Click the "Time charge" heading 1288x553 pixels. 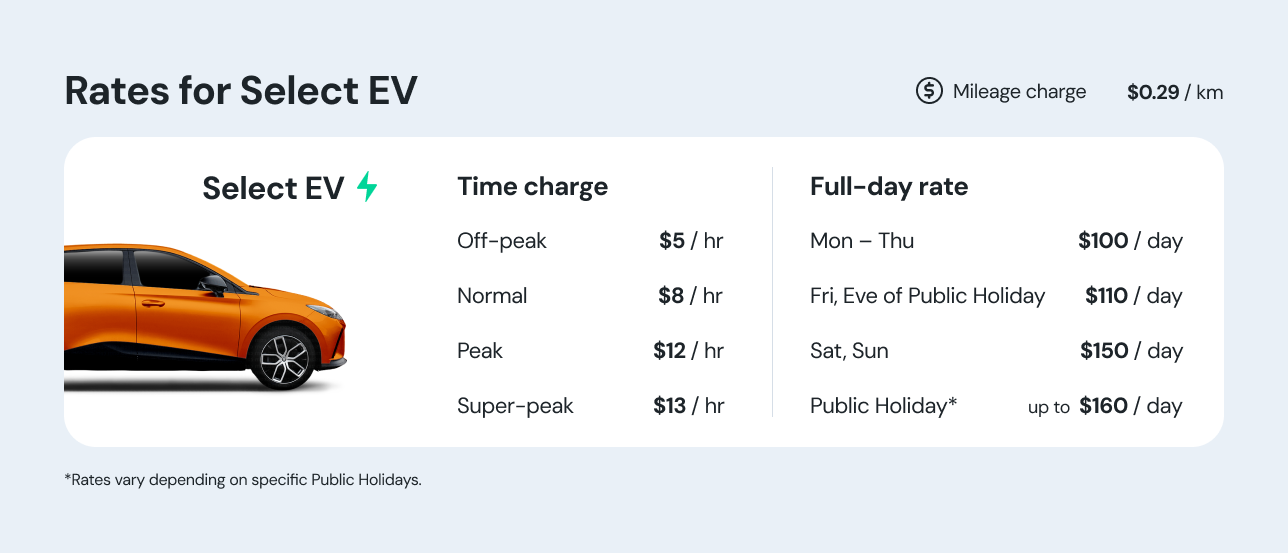[x=532, y=187]
